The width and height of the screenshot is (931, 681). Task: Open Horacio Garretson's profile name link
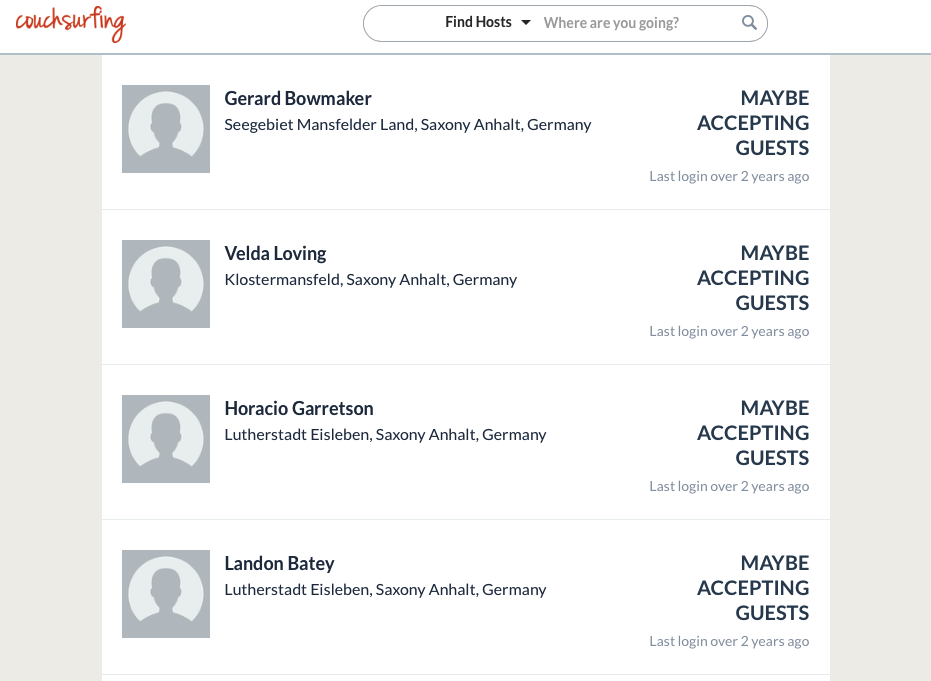tap(299, 408)
